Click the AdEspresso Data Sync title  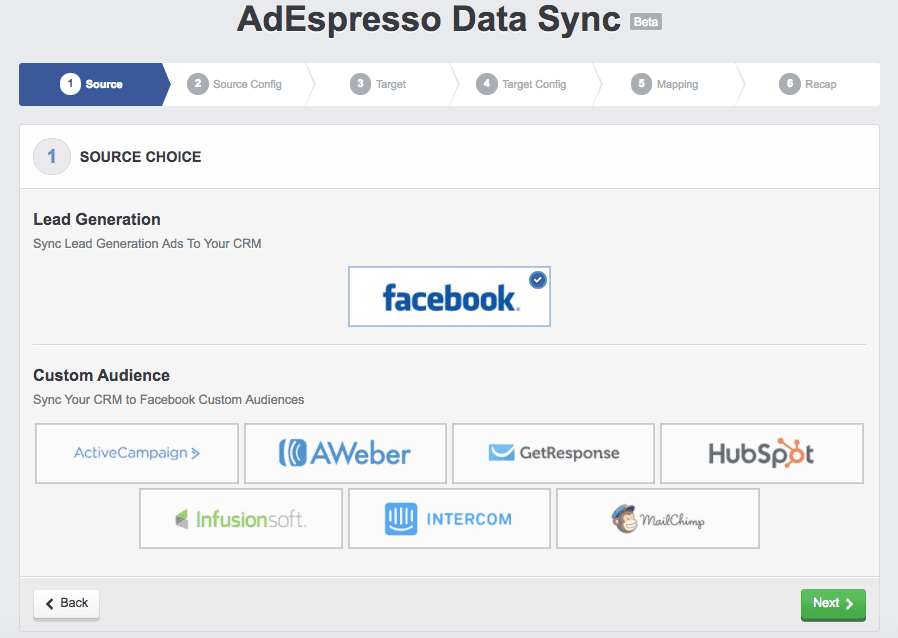click(429, 20)
